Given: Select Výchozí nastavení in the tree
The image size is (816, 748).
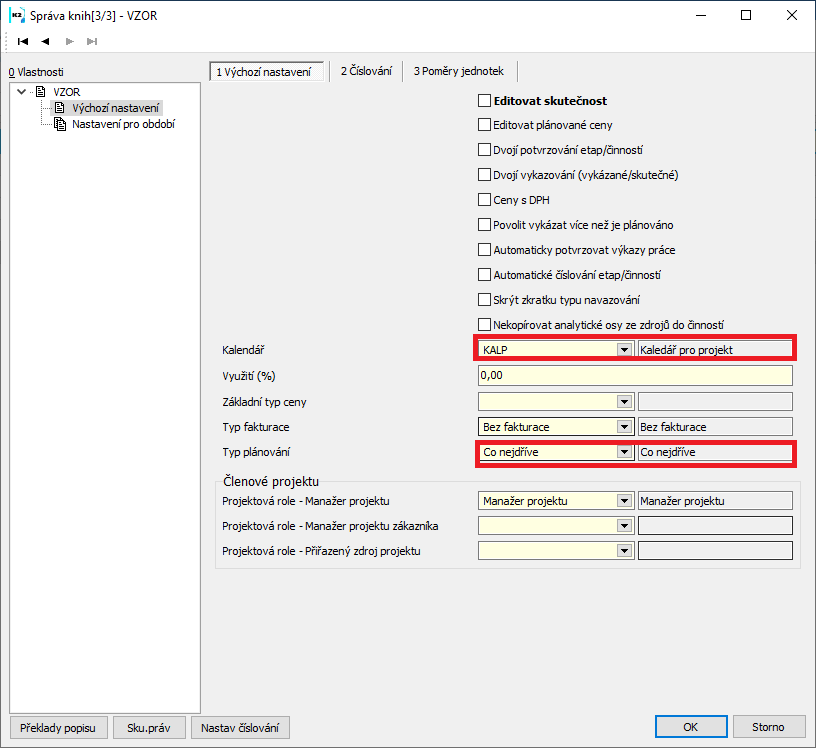Looking at the screenshot, I should click(115, 108).
